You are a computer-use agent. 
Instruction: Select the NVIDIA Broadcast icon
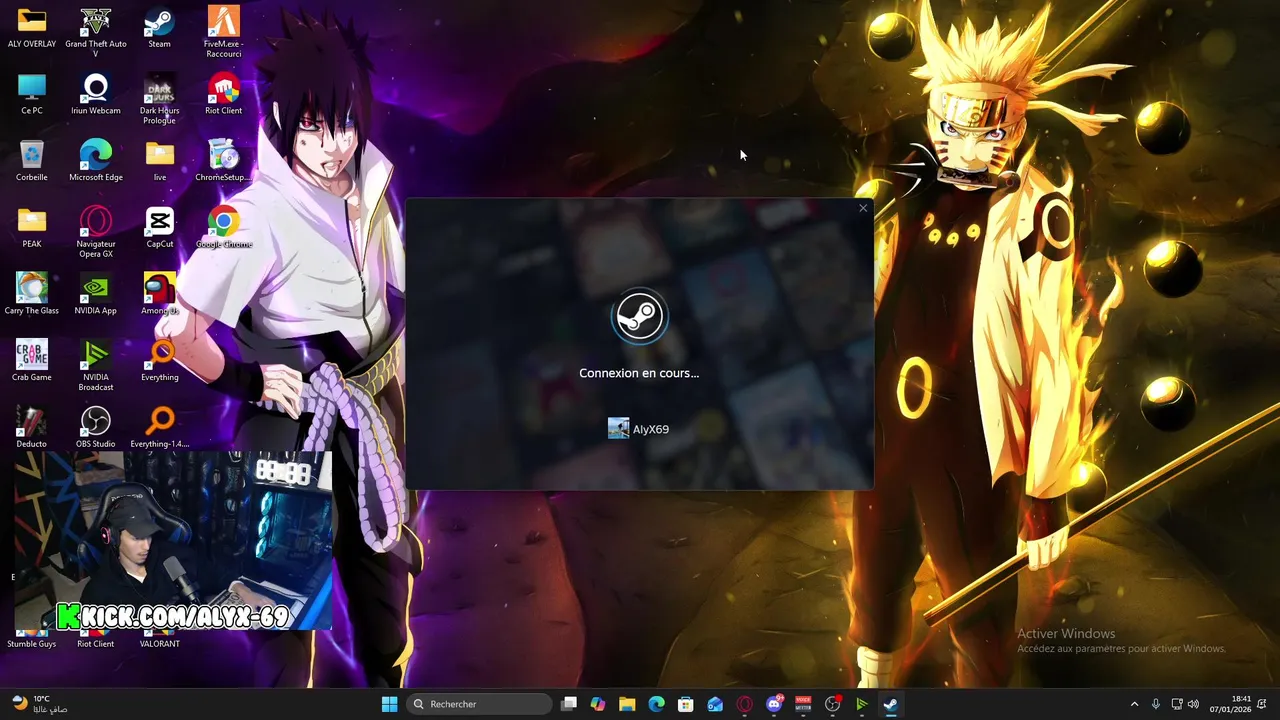point(96,365)
